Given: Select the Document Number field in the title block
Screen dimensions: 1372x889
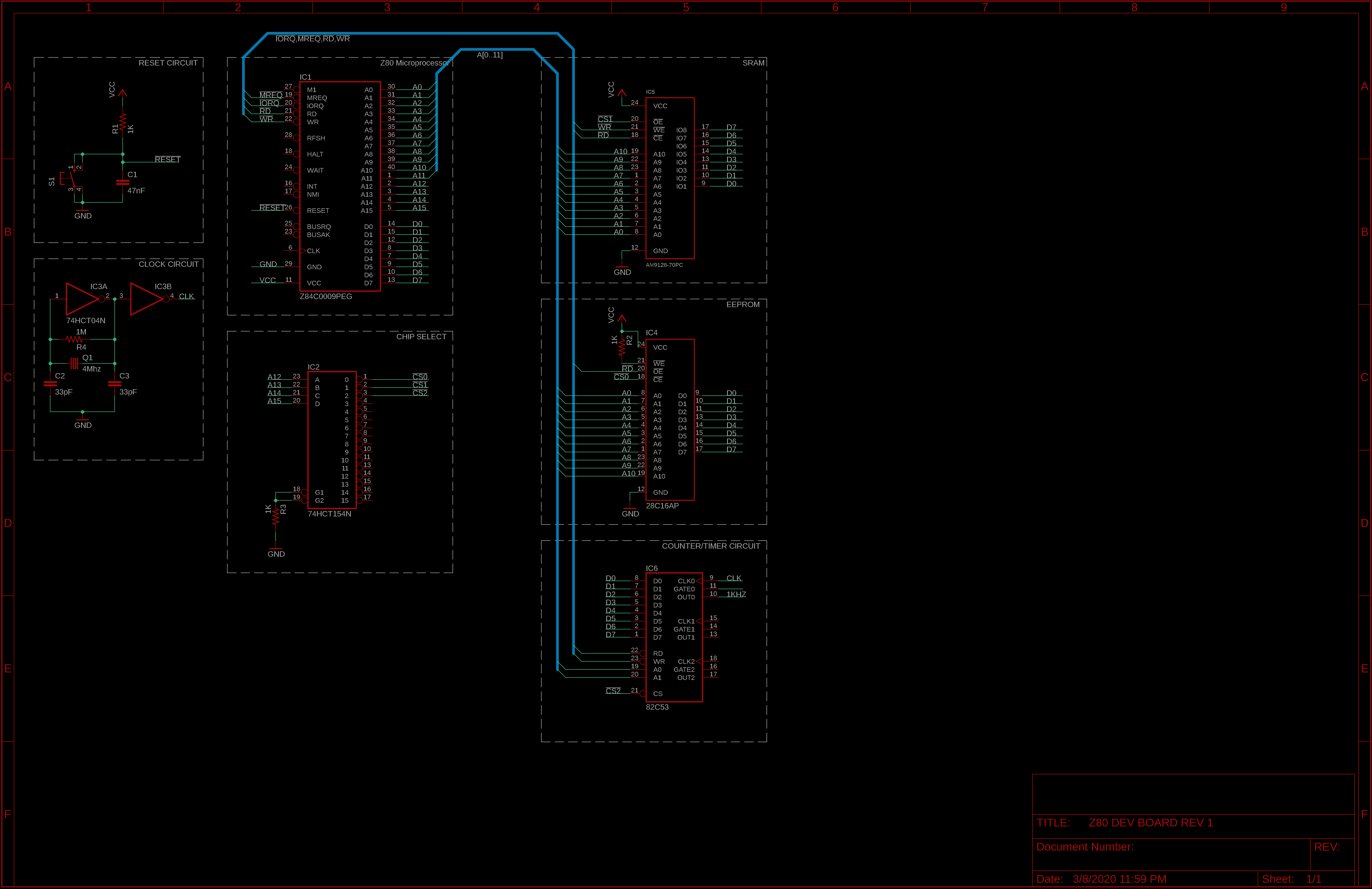Looking at the screenshot, I should click(1084, 847).
